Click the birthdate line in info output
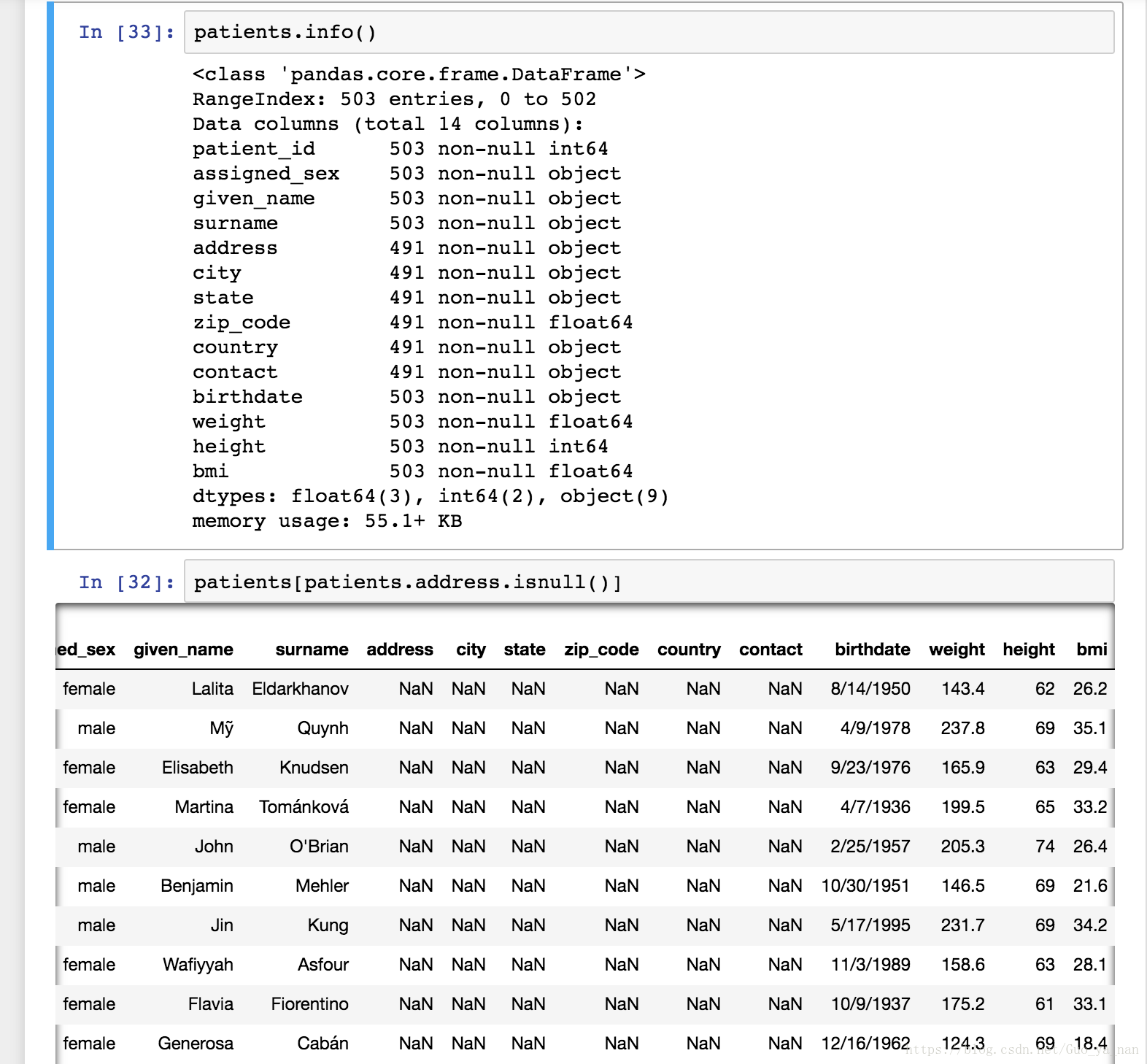 pyautogui.click(x=406, y=397)
